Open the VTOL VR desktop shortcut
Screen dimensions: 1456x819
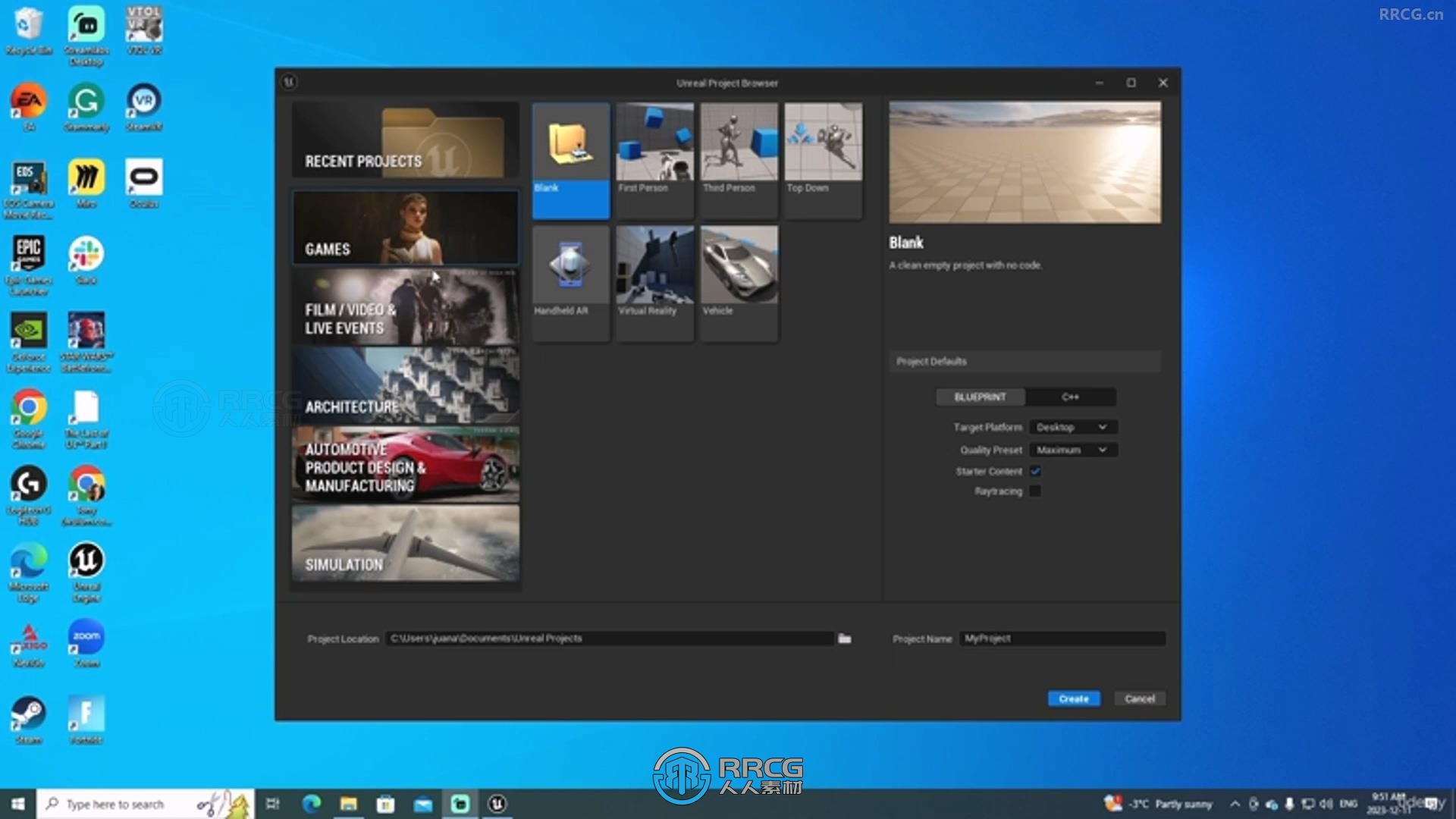pos(144,31)
